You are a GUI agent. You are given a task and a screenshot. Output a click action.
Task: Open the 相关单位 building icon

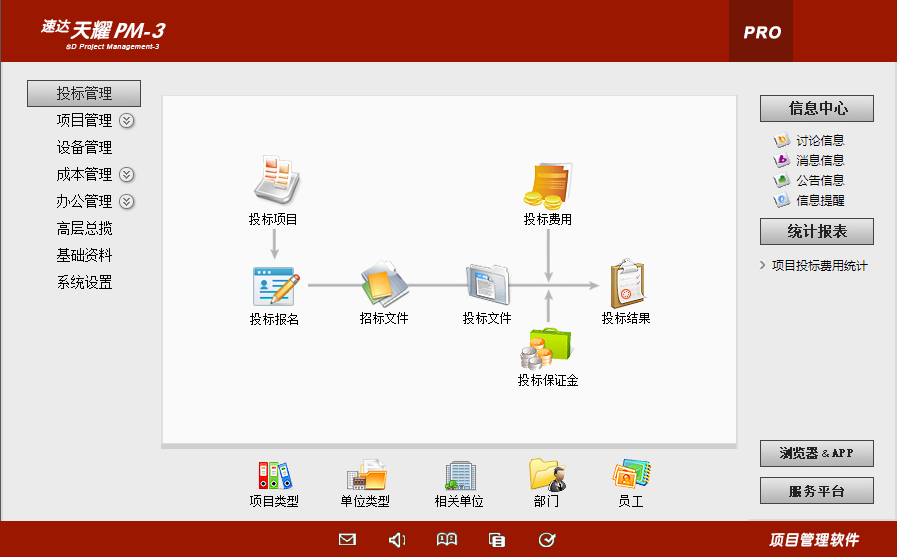point(459,475)
